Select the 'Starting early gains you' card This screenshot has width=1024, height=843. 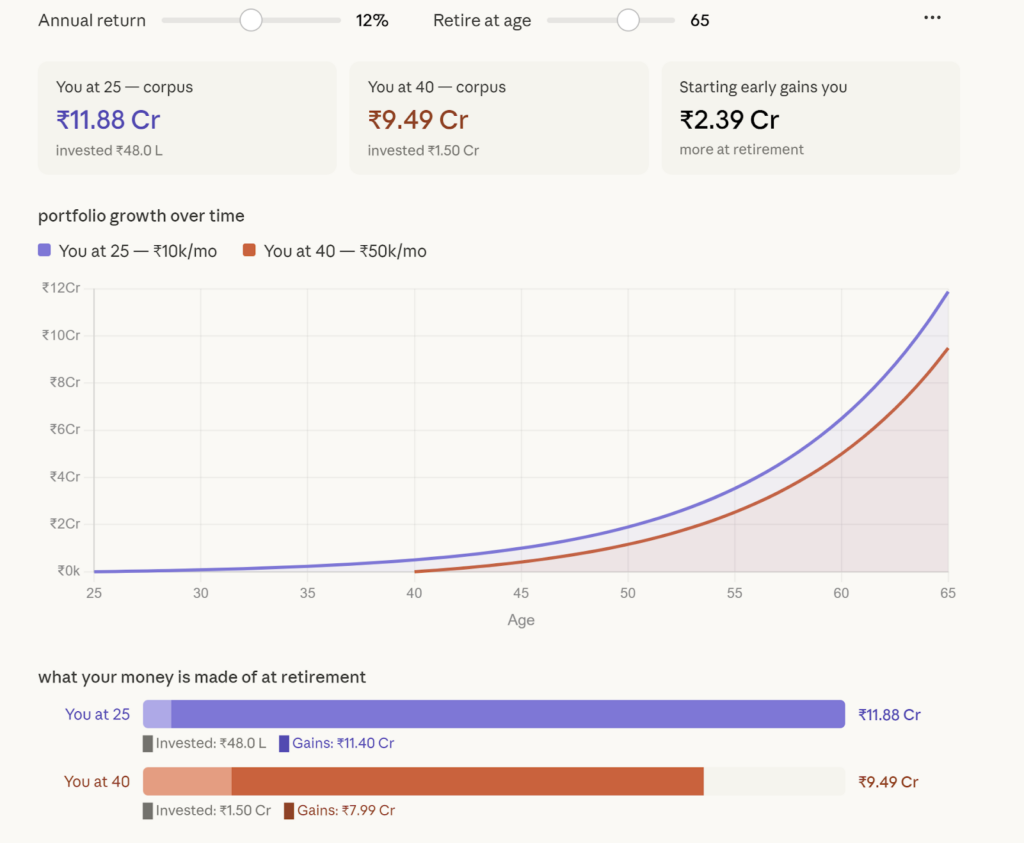pyautogui.click(x=810, y=118)
